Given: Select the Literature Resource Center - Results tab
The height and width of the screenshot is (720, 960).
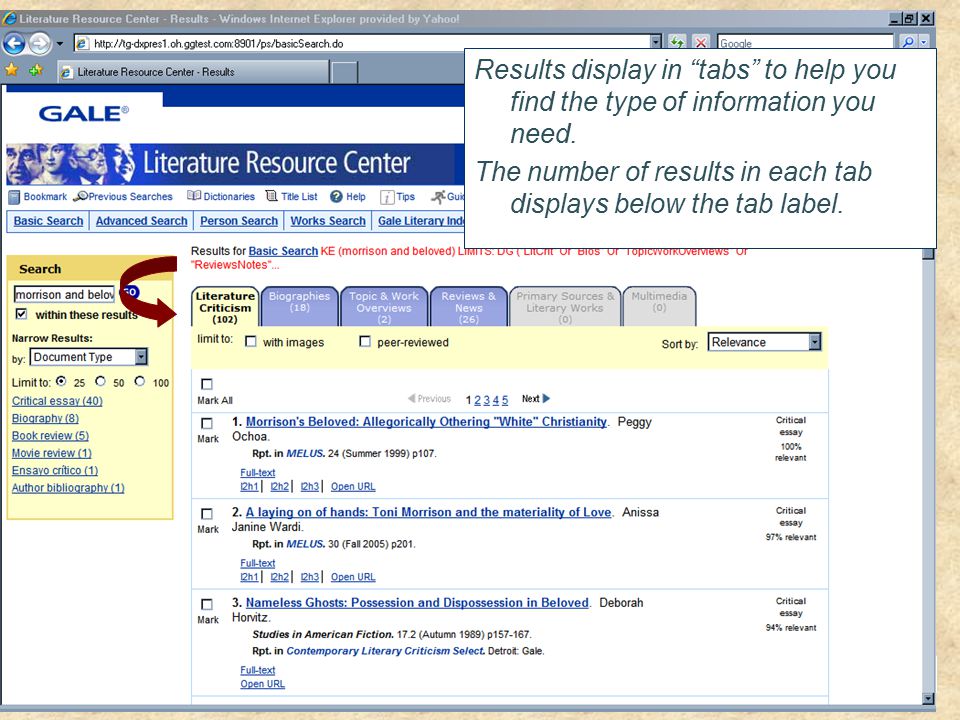Looking at the screenshot, I should 193,72.
